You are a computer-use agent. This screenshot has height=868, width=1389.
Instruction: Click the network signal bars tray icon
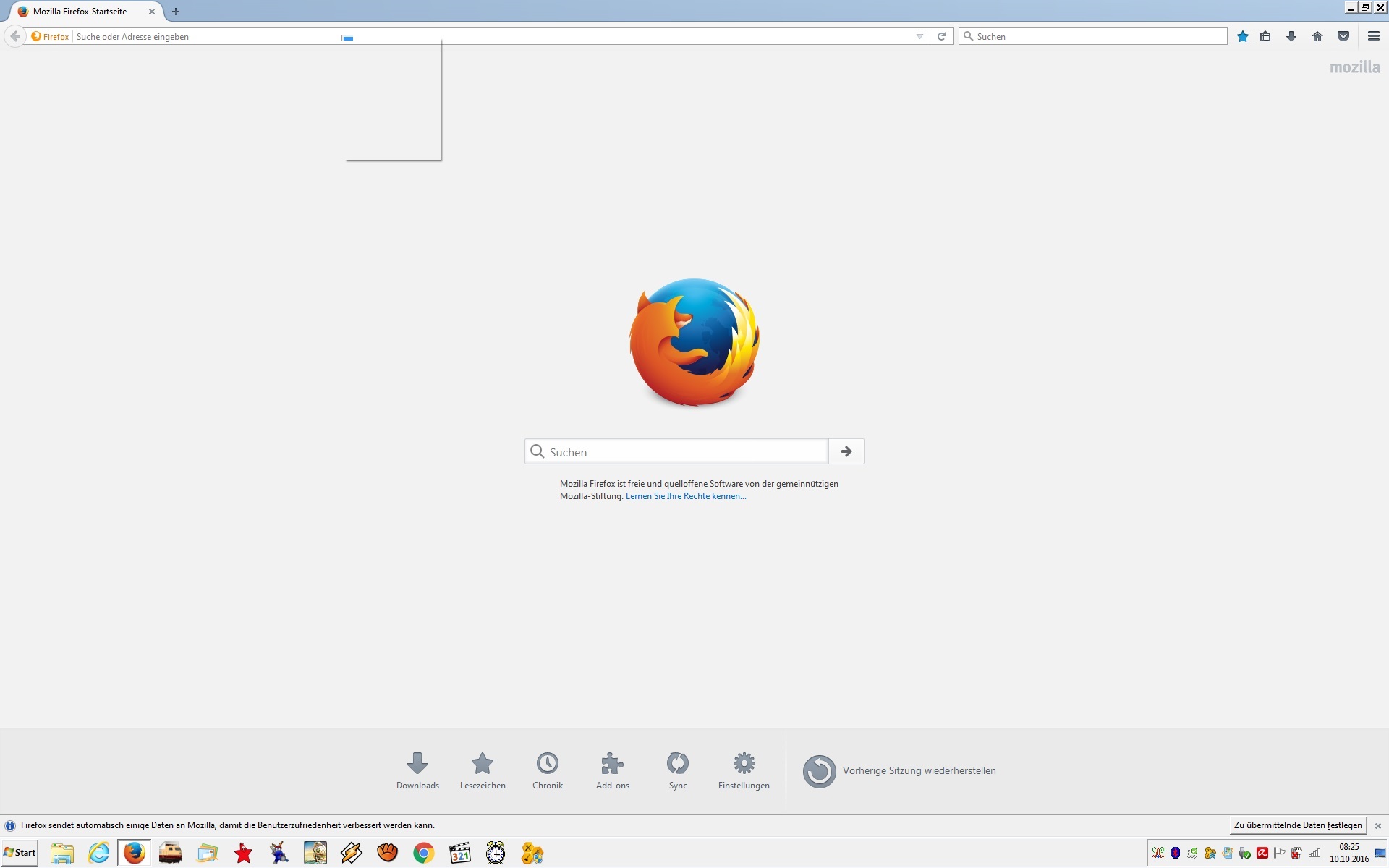[1314, 853]
